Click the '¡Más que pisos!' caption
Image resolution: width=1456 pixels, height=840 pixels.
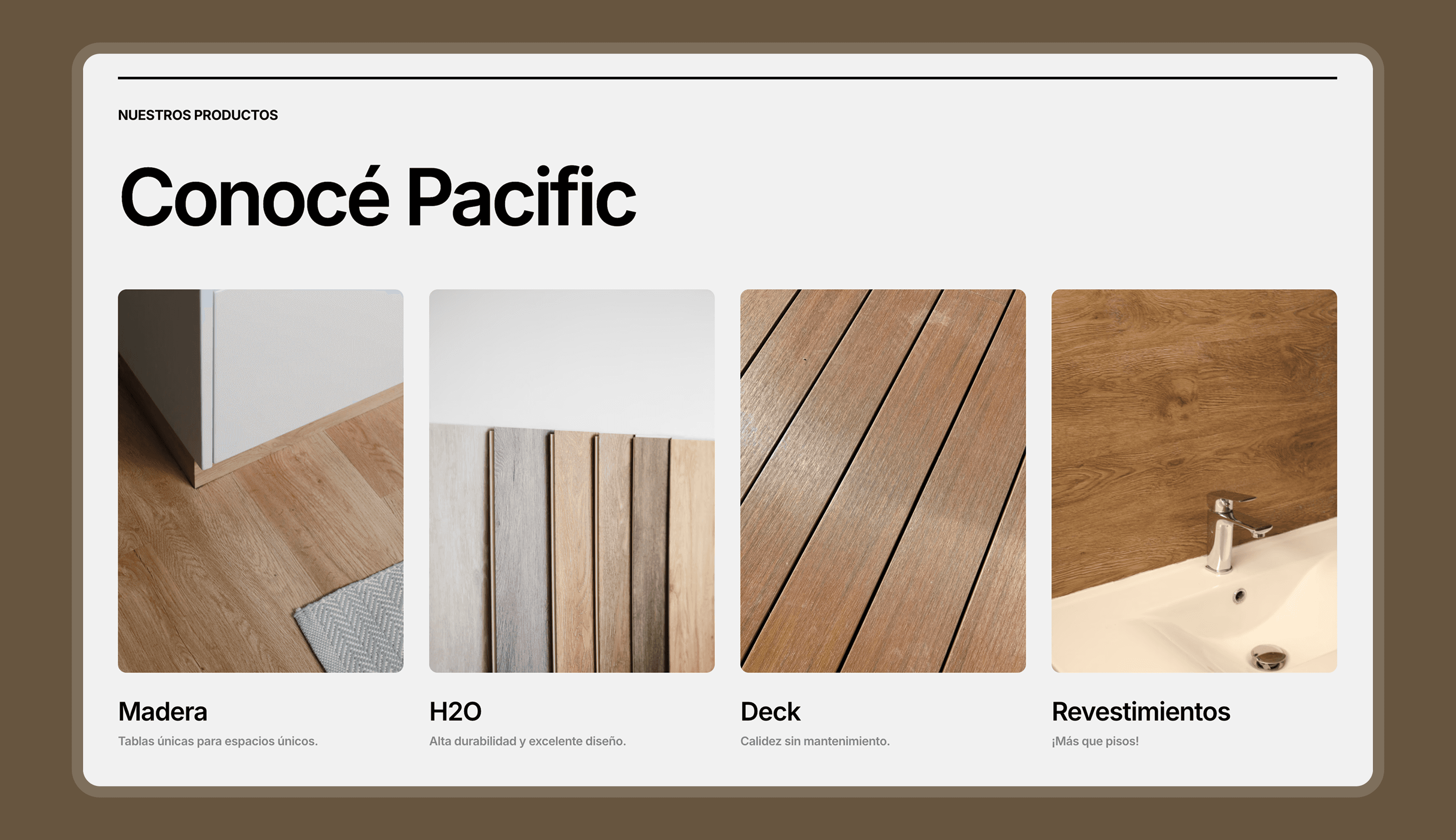(1094, 742)
